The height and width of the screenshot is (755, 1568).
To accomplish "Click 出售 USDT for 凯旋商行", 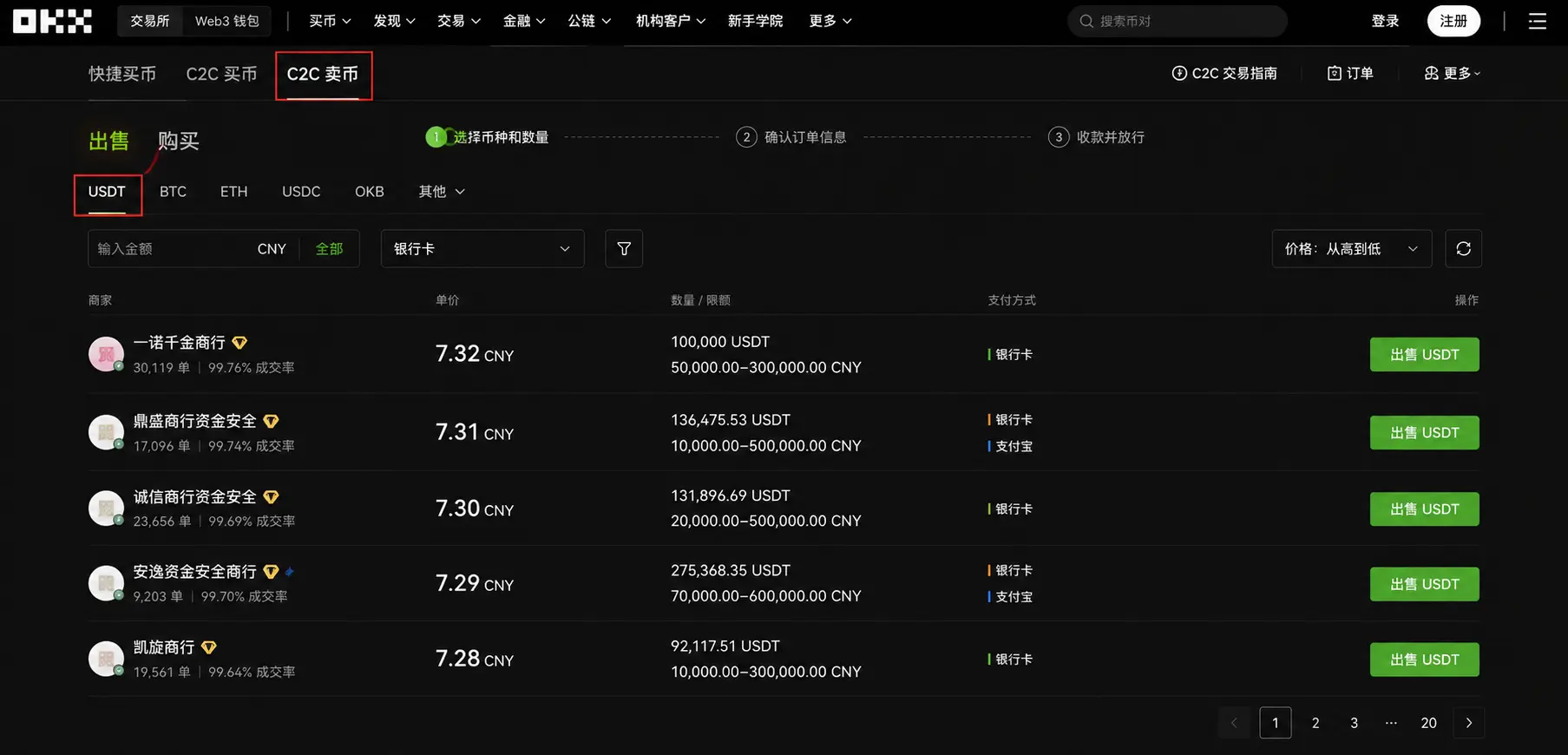I will 1424,660.
